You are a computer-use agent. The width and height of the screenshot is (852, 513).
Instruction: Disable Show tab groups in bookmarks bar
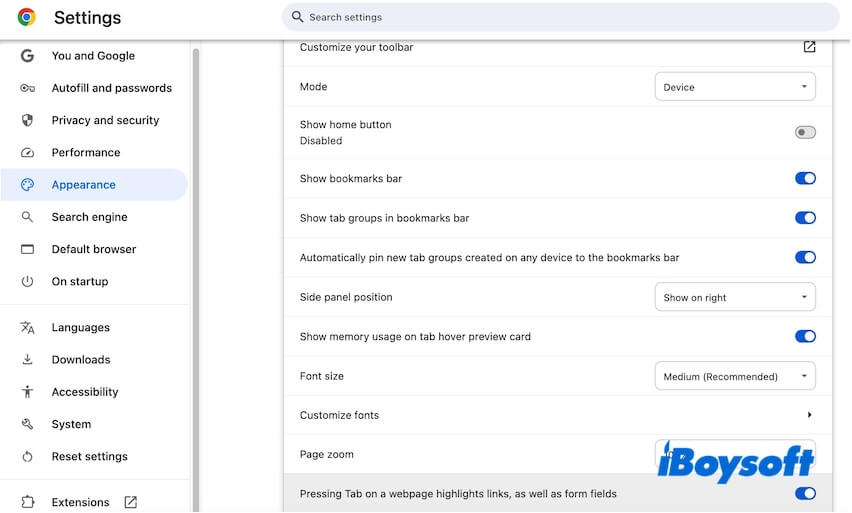click(x=805, y=218)
